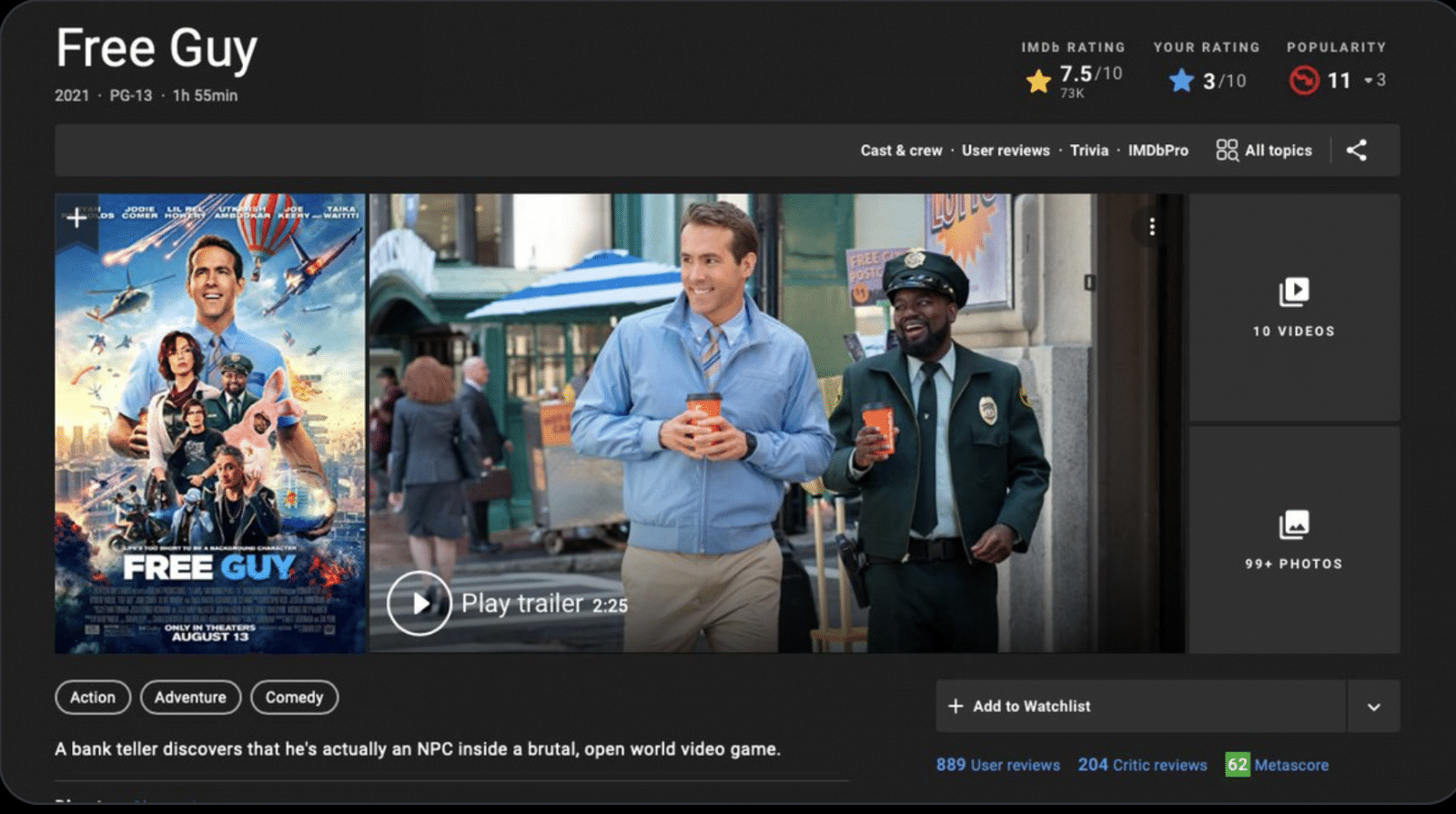The image size is (1456, 814).
Task: Click the 7.5/10 IMDb rating value
Action: coord(1090,74)
